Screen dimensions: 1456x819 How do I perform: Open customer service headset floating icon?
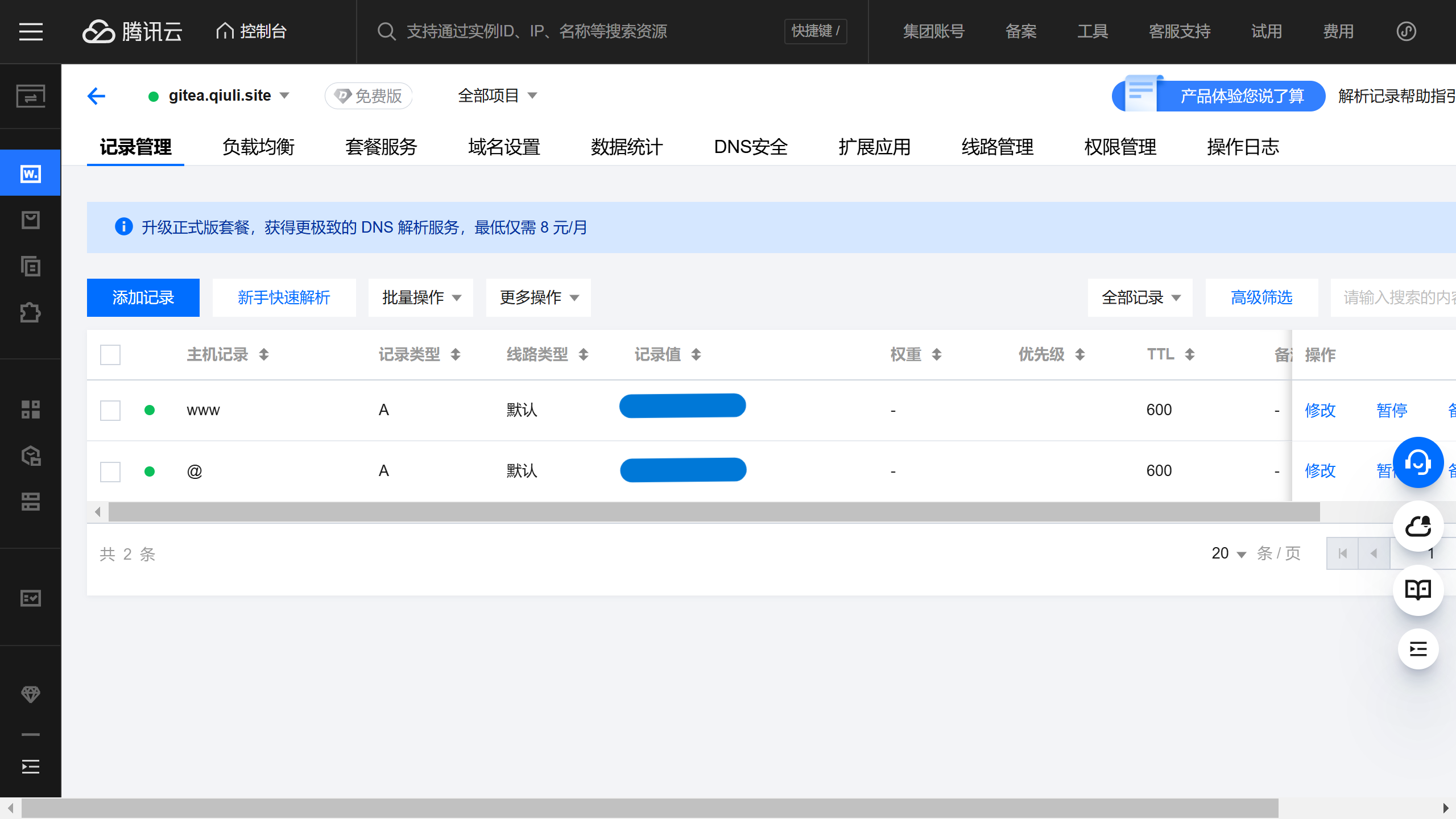tap(1418, 462)
